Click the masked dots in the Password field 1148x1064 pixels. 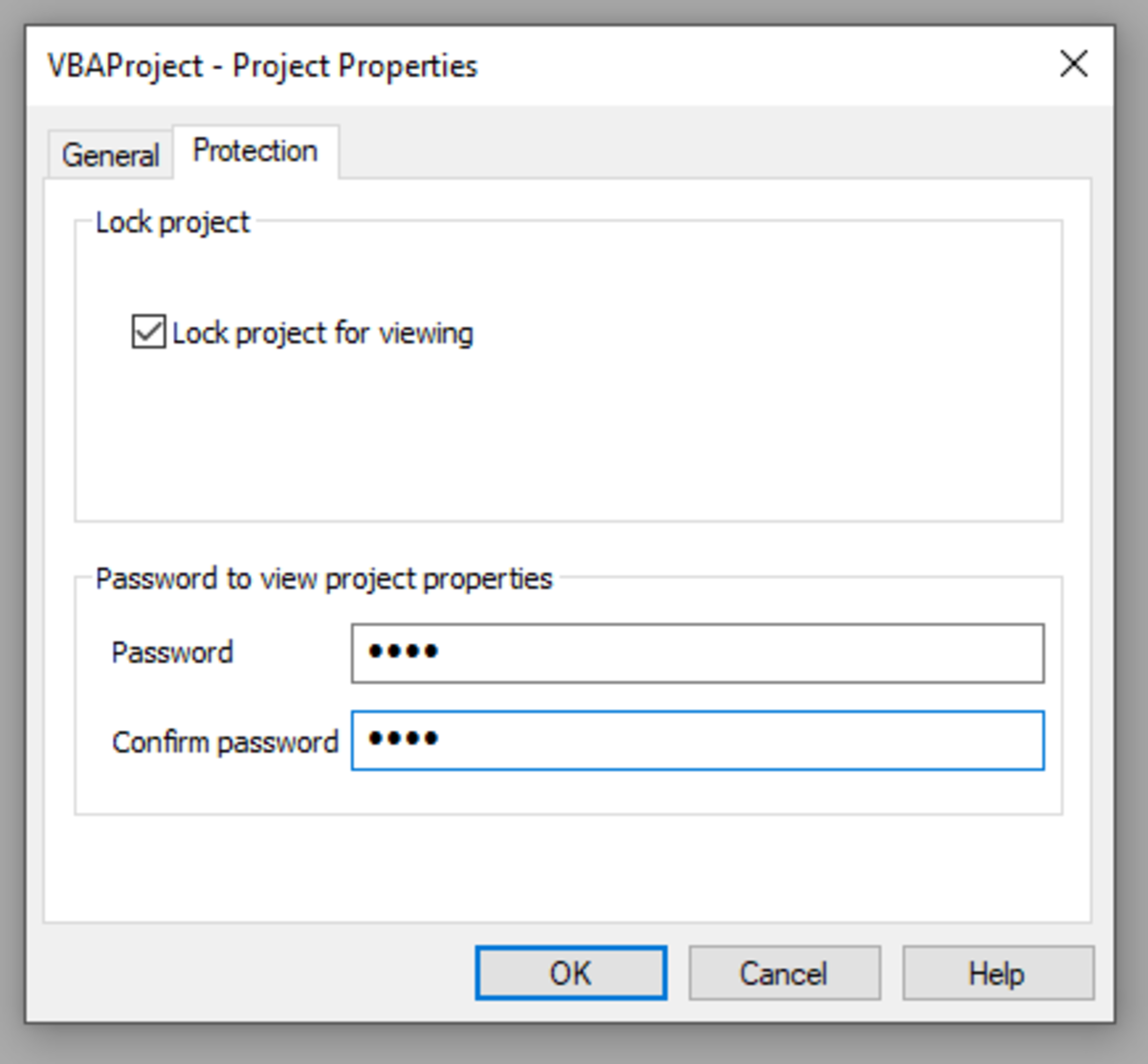tap(404, 653)
